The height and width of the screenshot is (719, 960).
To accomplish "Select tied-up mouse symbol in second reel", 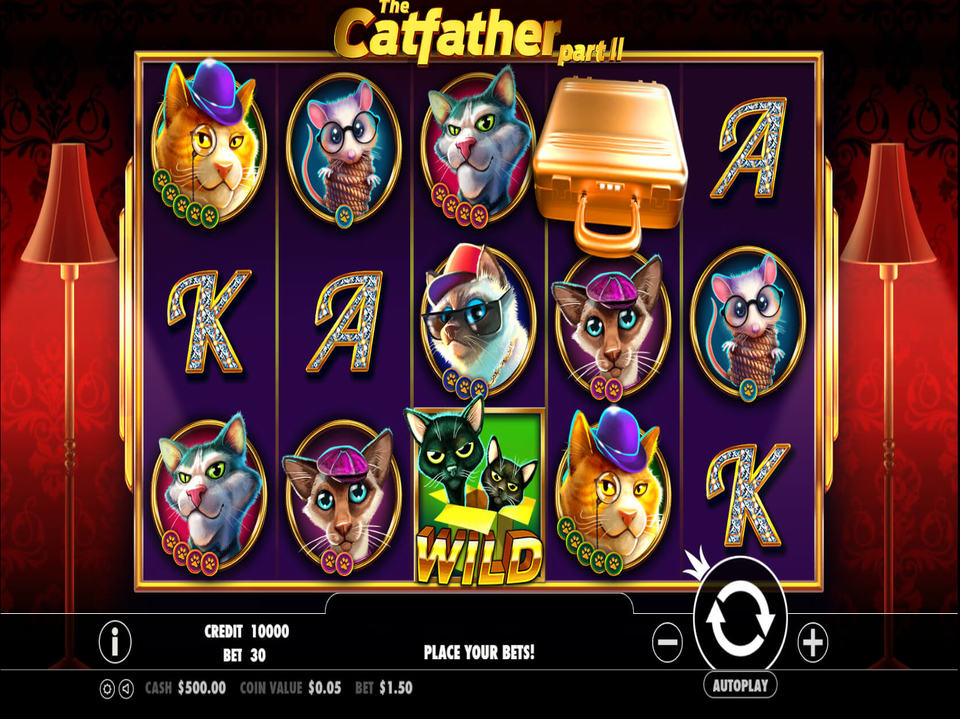I will [343, 149].
